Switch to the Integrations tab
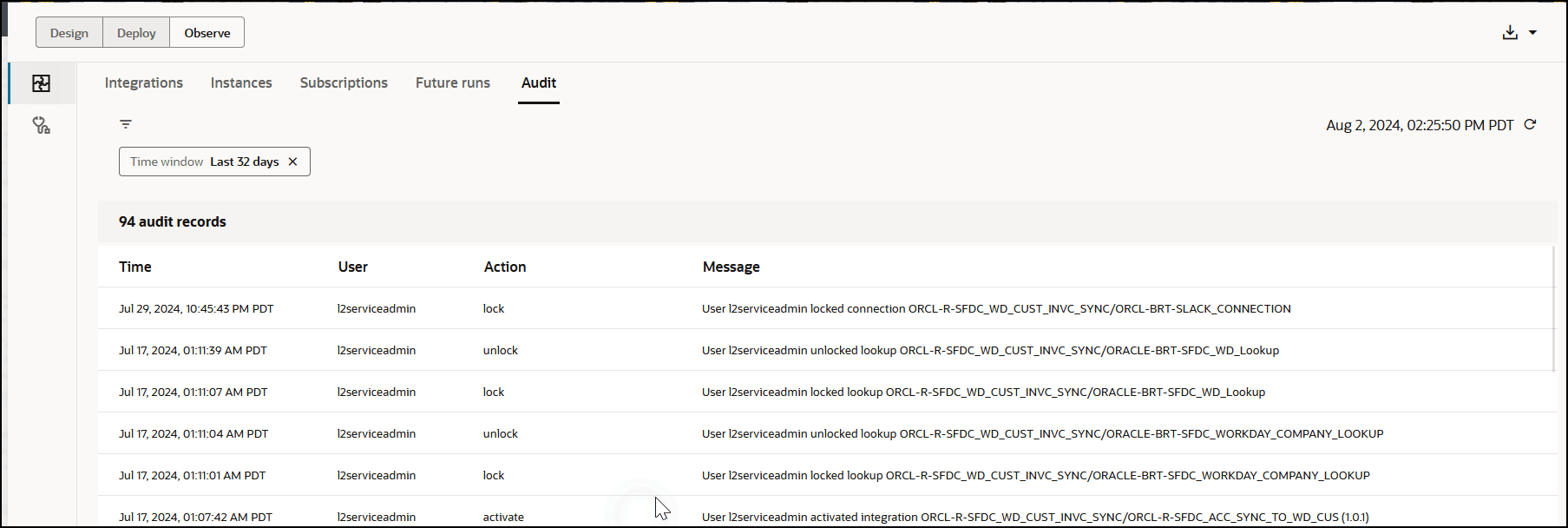This screenshot has width=1568, height=528. click(x=144, y=82)
